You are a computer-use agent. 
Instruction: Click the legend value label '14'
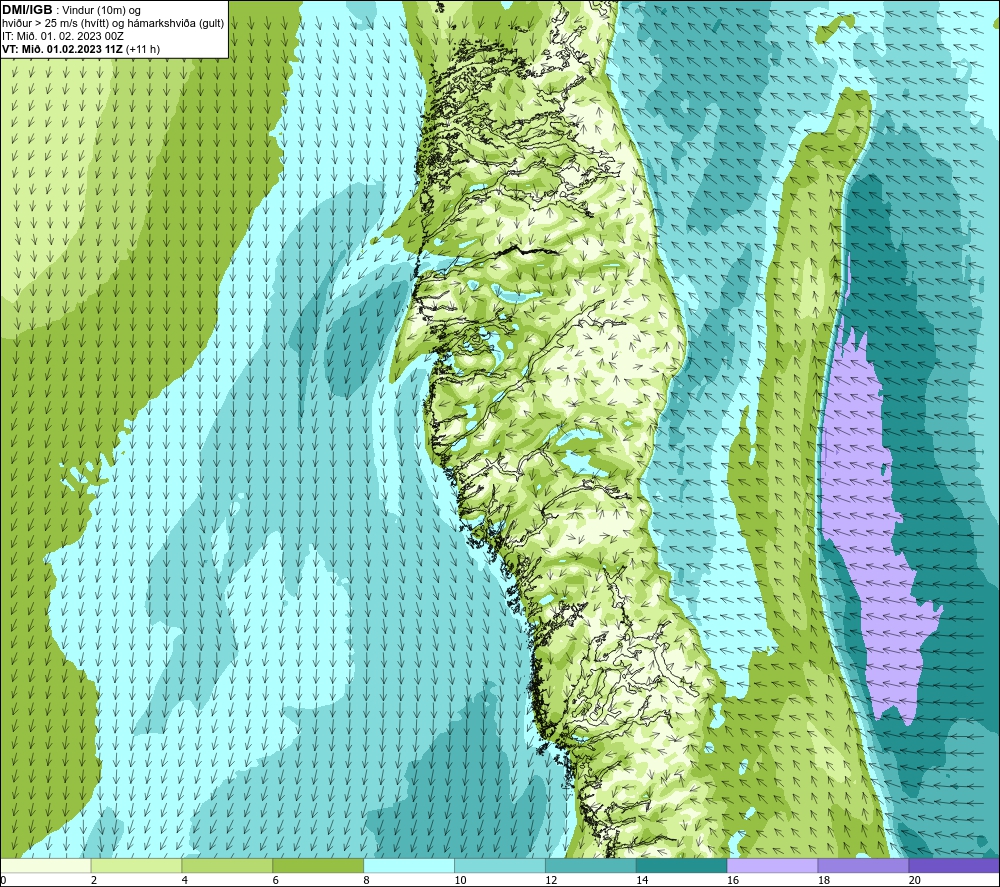pyautogui.click(x=642, y=880)
